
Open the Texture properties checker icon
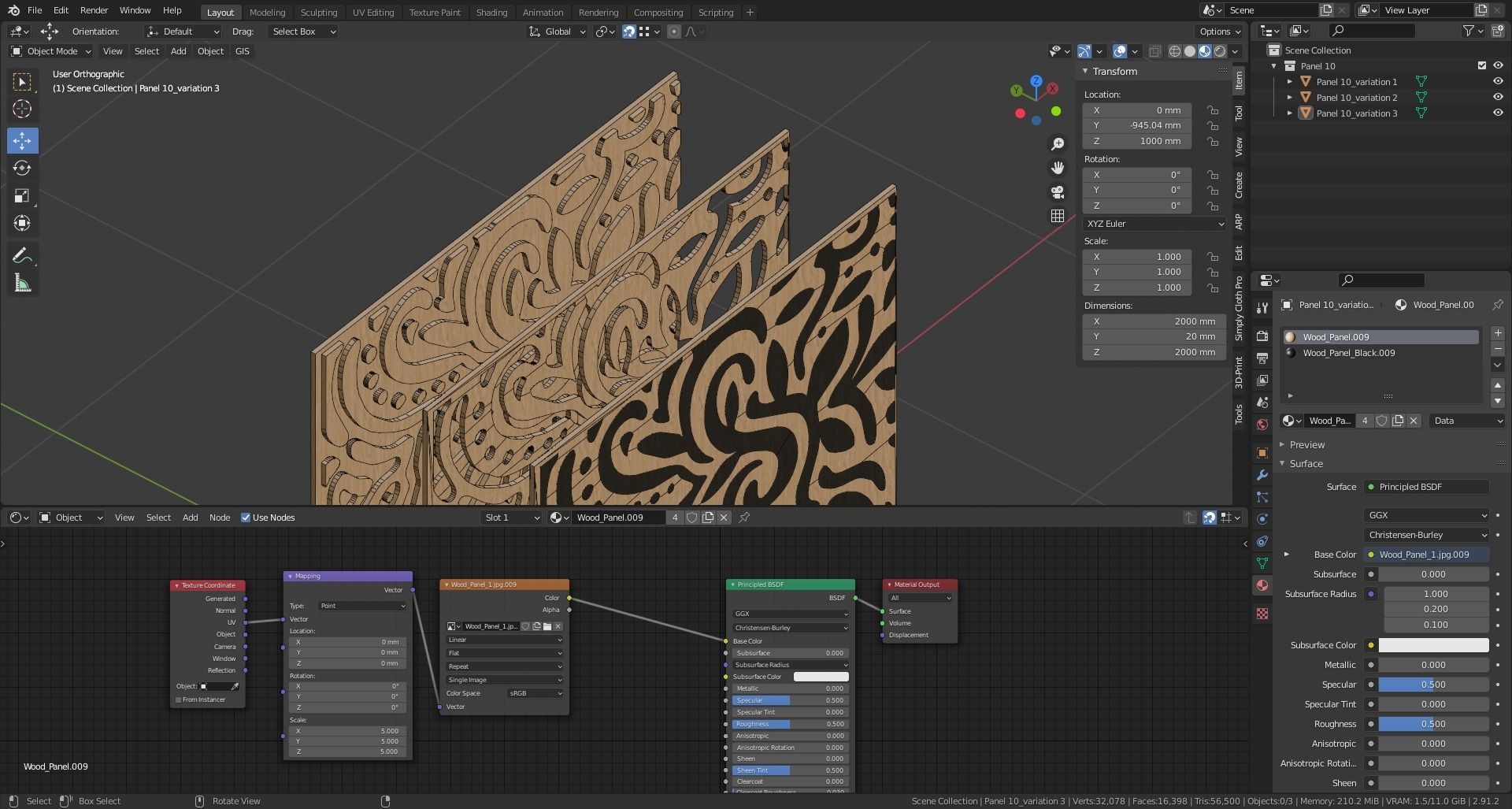pos(1262,614)
